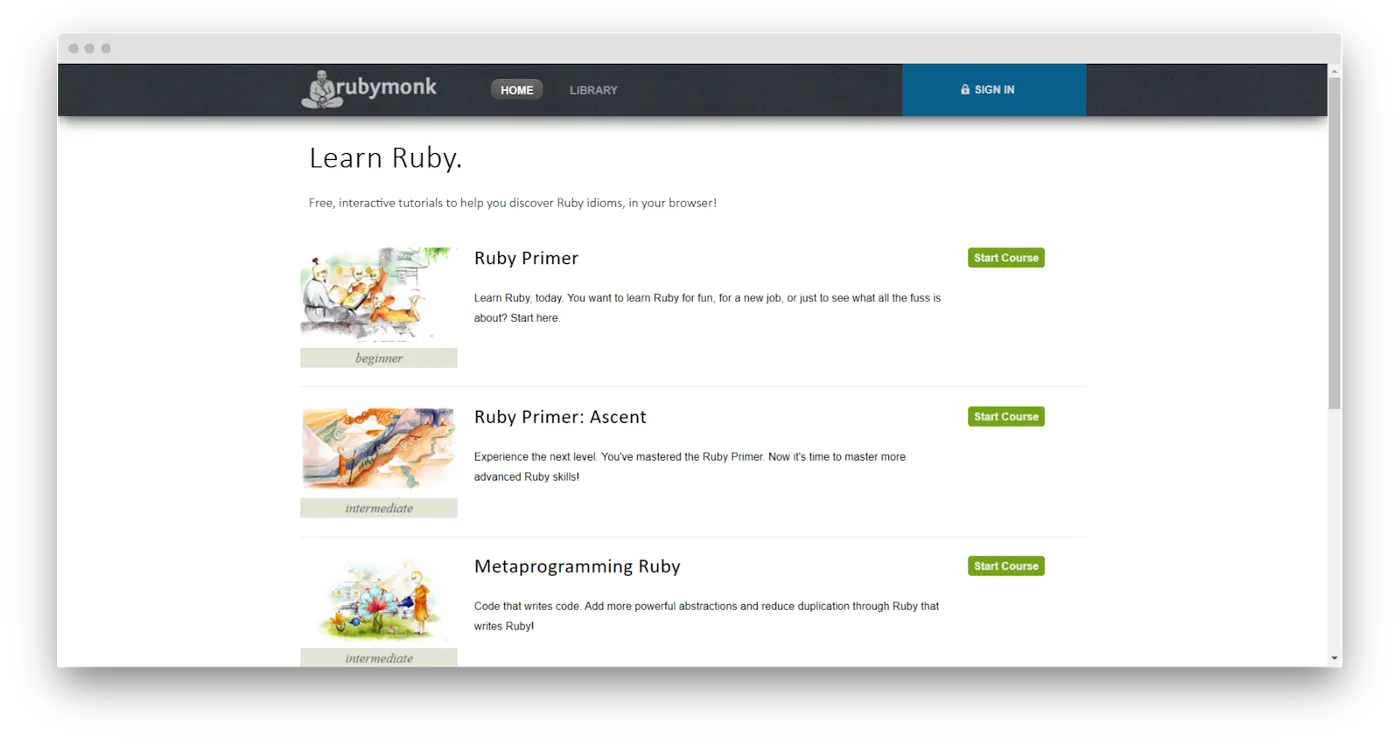
Task: Click the page scrollbar thumb
Action: (x=1335, y=243)
